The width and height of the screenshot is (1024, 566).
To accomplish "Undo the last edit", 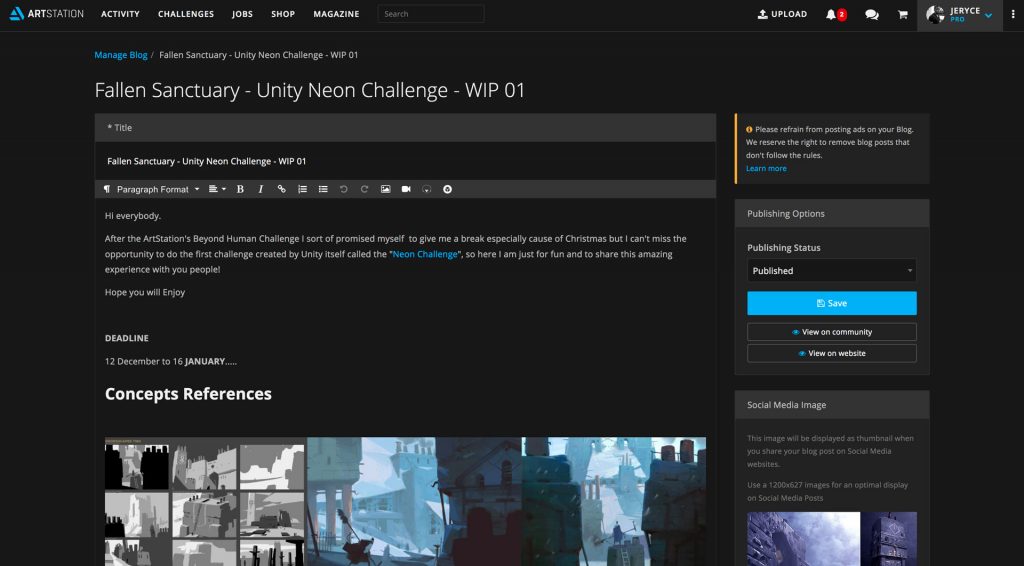I will coord(344,189).
